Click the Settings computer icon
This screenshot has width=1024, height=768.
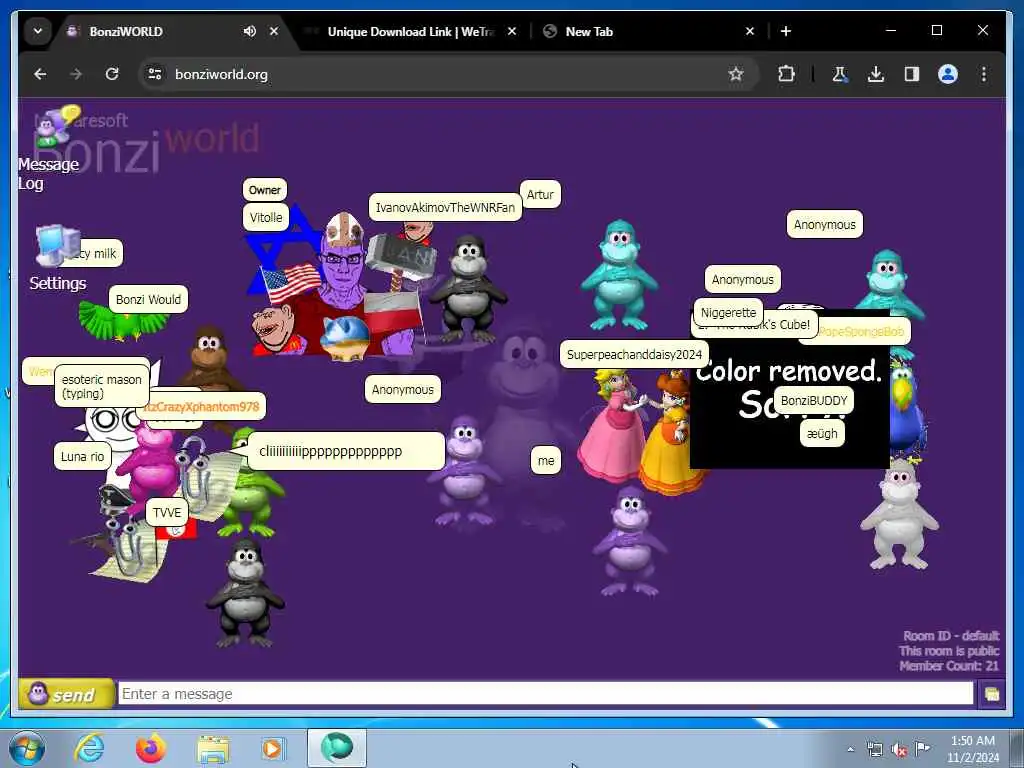point(57,246)
